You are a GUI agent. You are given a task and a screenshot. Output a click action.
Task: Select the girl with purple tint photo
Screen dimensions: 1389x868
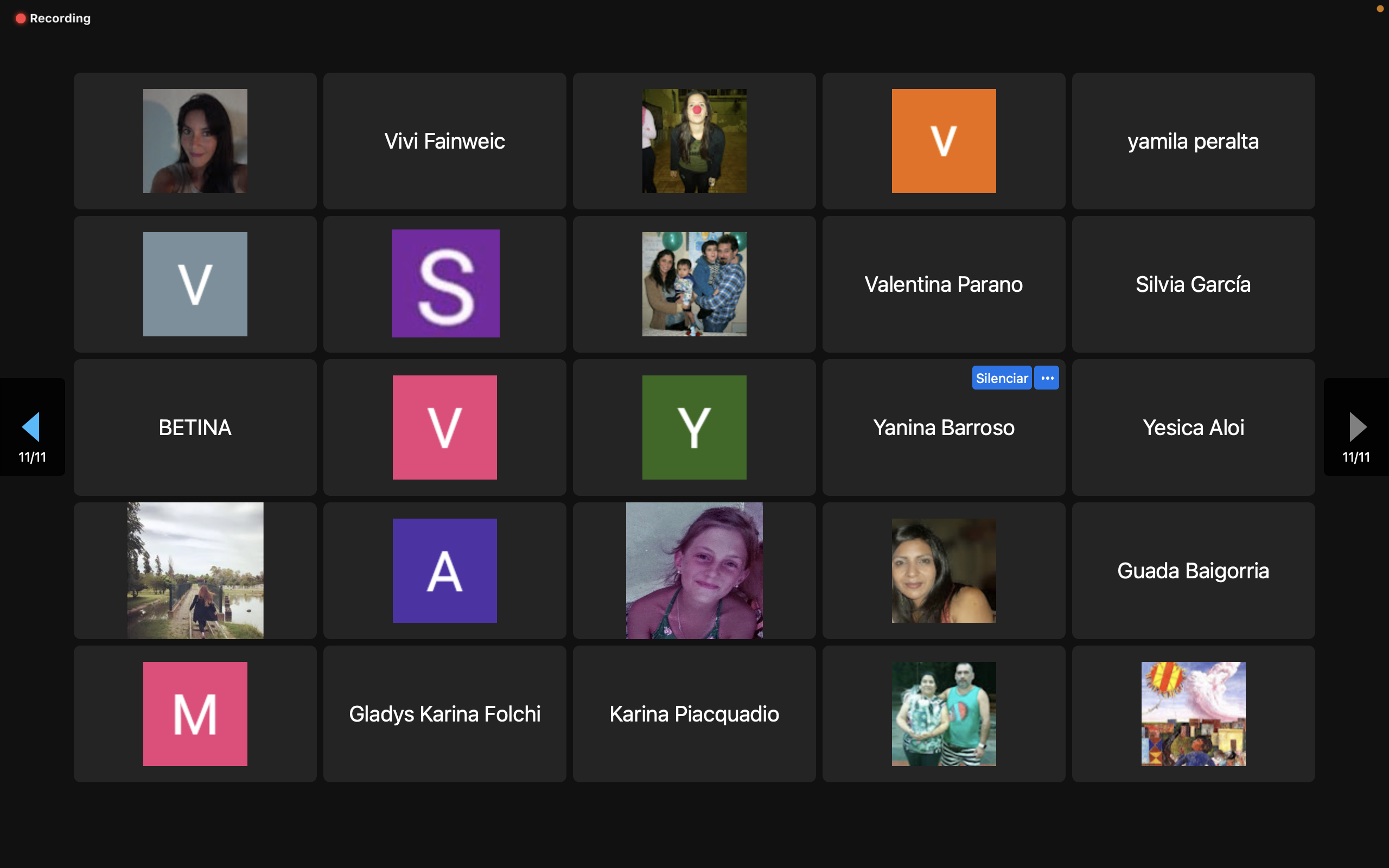(694, 571)
